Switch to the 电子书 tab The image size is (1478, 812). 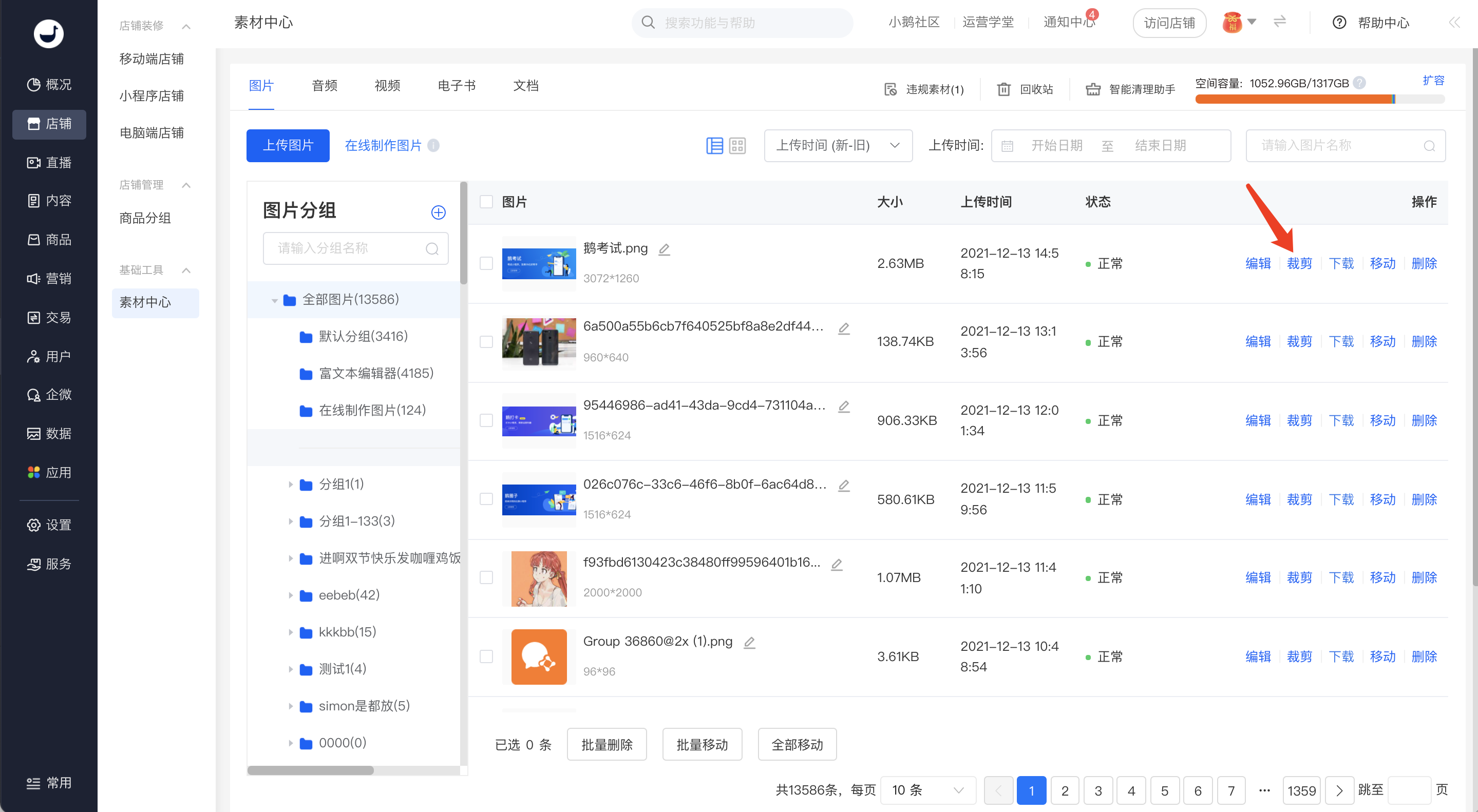[x=457, y=86]
